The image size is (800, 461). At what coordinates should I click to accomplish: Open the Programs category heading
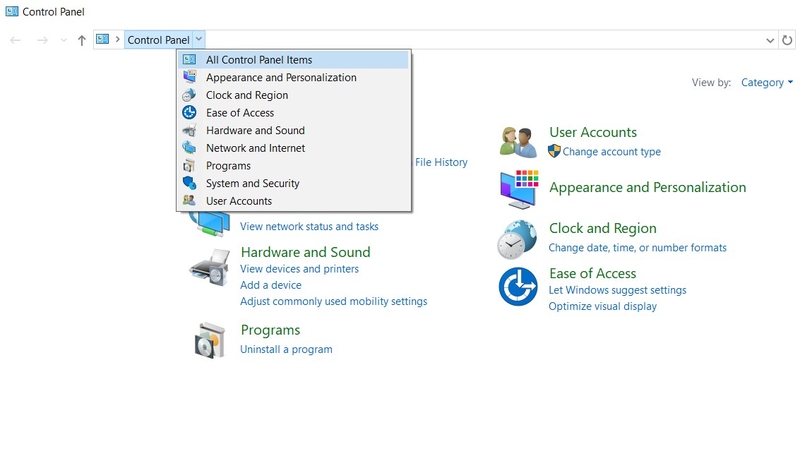coord(270,330)
